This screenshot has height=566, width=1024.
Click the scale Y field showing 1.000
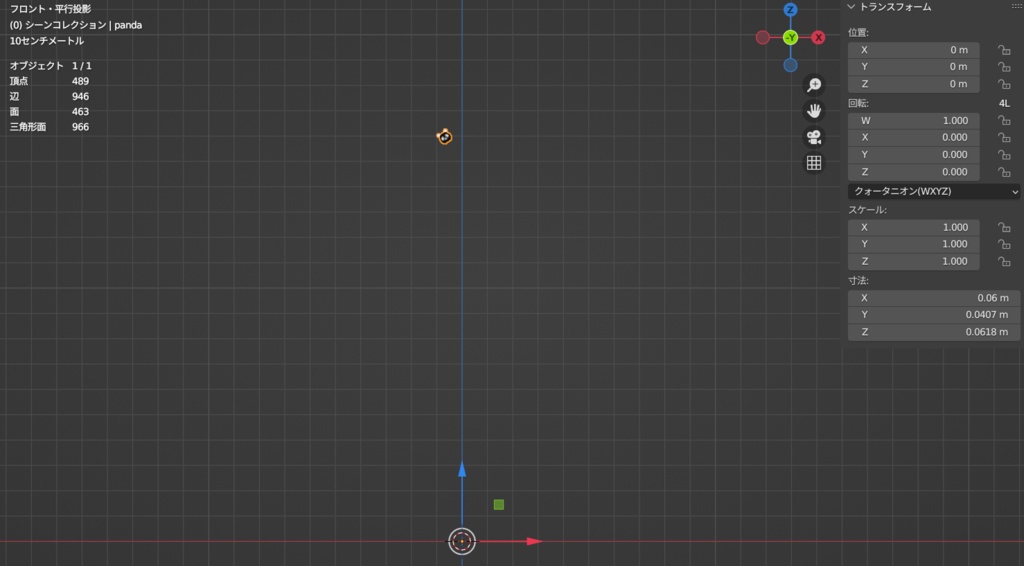tap(913, 244)
